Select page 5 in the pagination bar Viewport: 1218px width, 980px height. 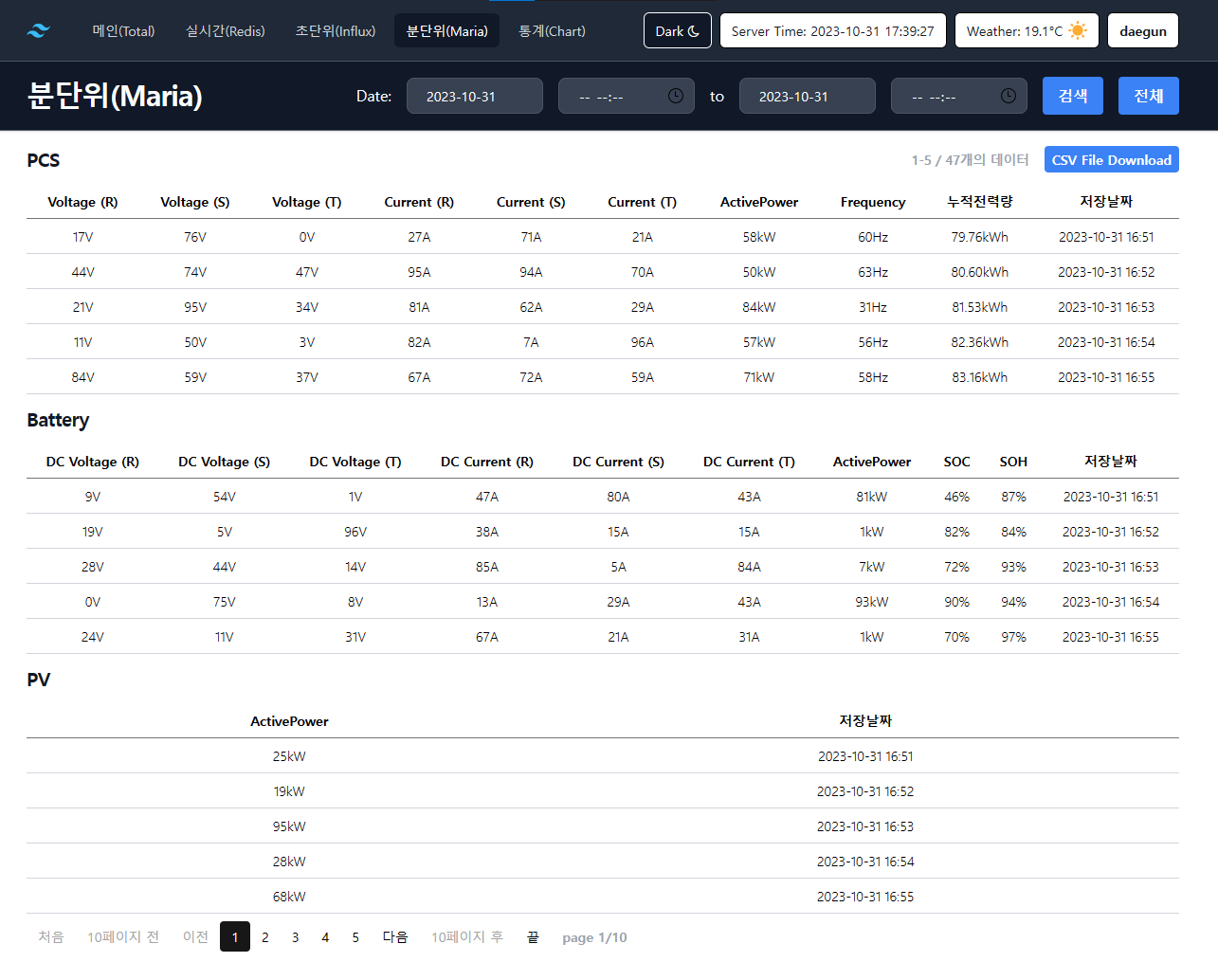[x=354, y=936]
